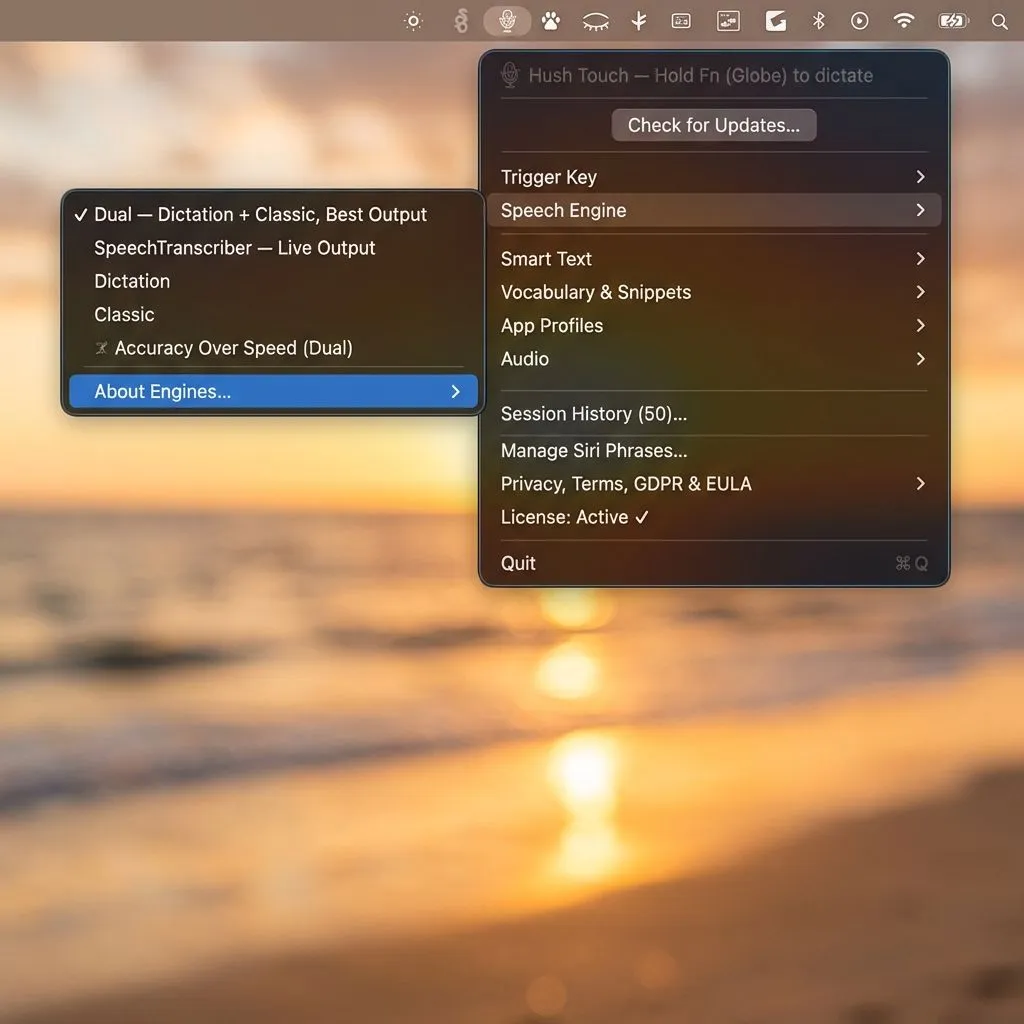This screenshot has width=1024, height=1024.
Task: Click License: Active status item
Action: pyautogui.click(x=574, y=517)
